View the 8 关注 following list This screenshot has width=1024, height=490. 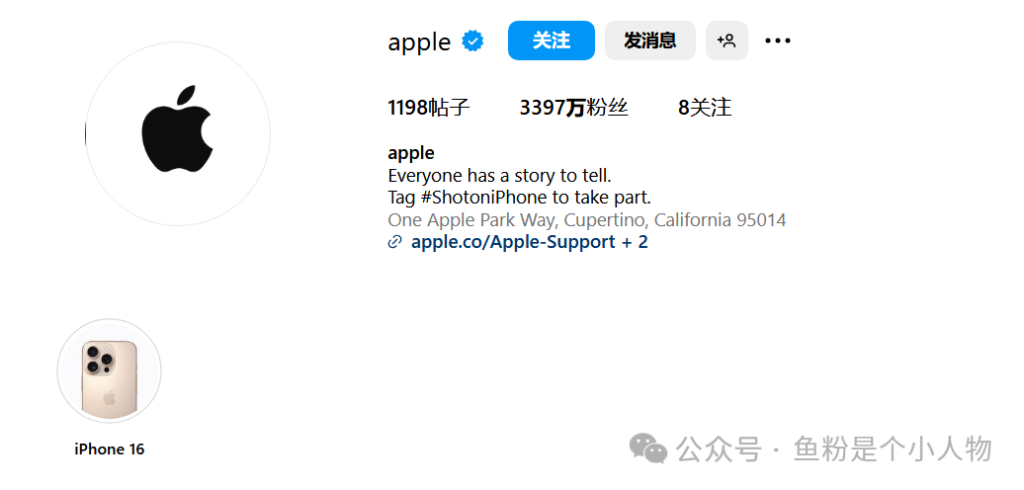pos(704,108)
